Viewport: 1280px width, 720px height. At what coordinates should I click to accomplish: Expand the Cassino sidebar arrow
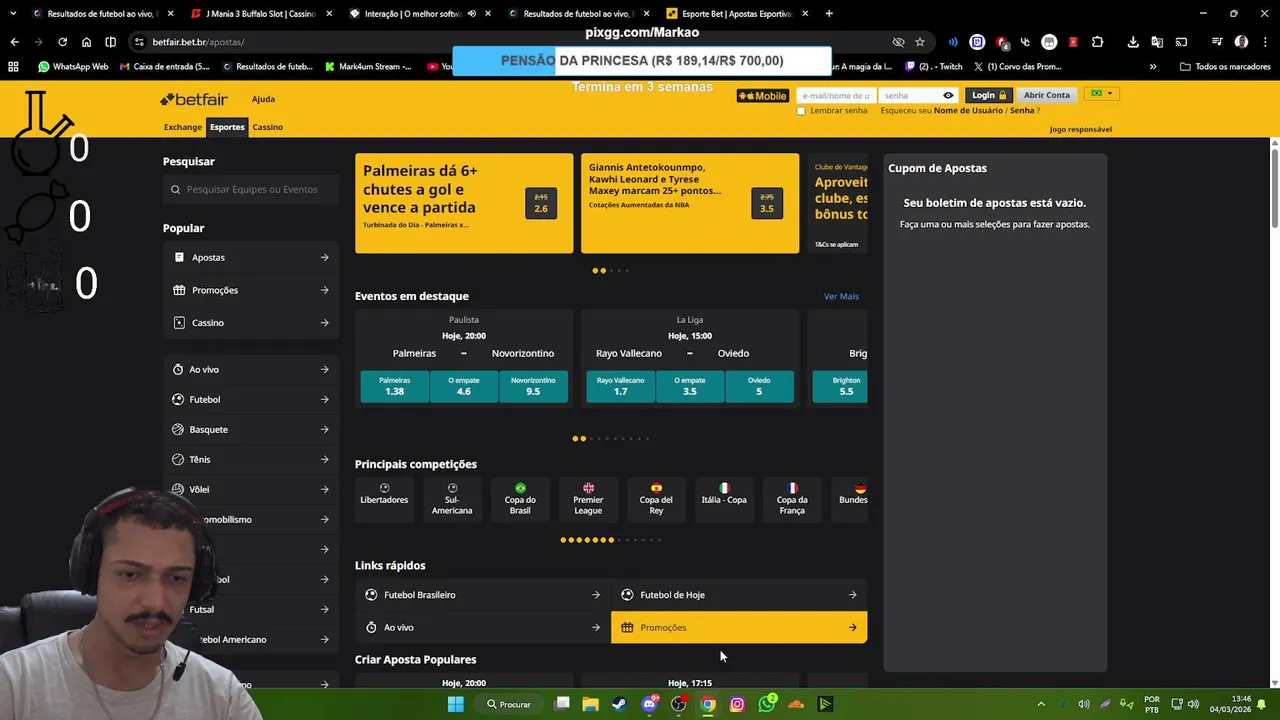(x=324, y=323)
